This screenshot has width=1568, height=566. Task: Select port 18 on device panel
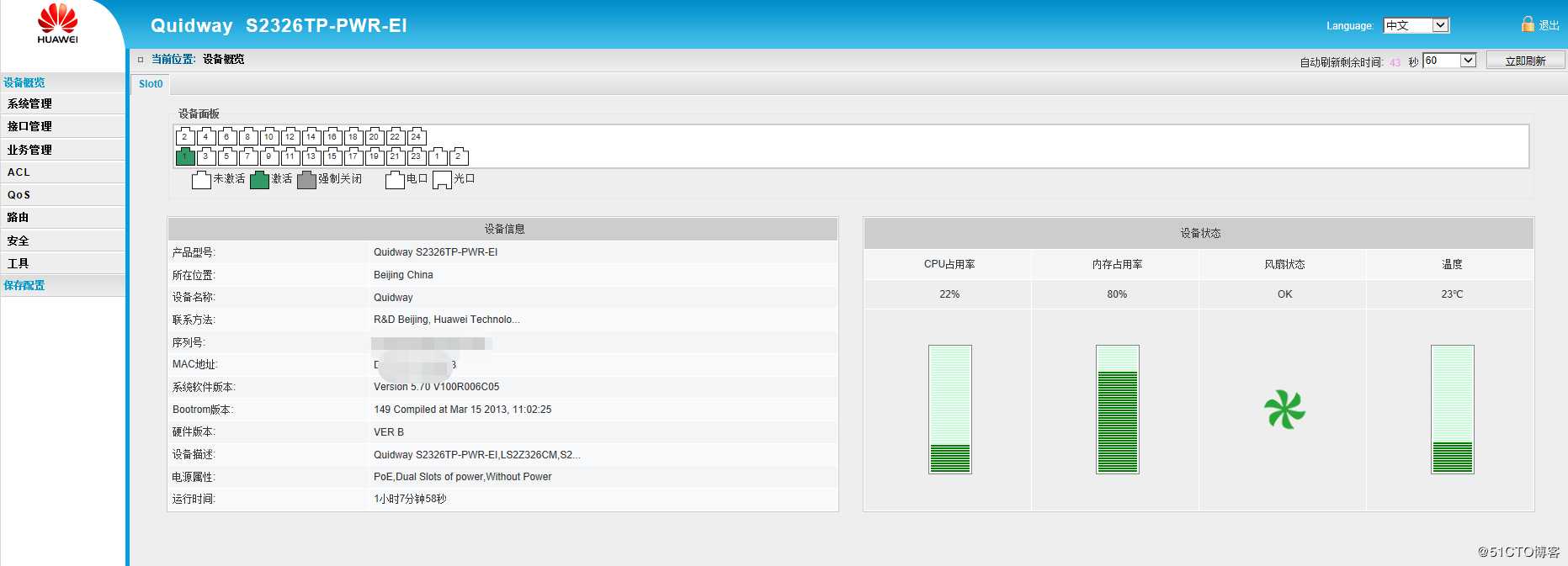353,136
